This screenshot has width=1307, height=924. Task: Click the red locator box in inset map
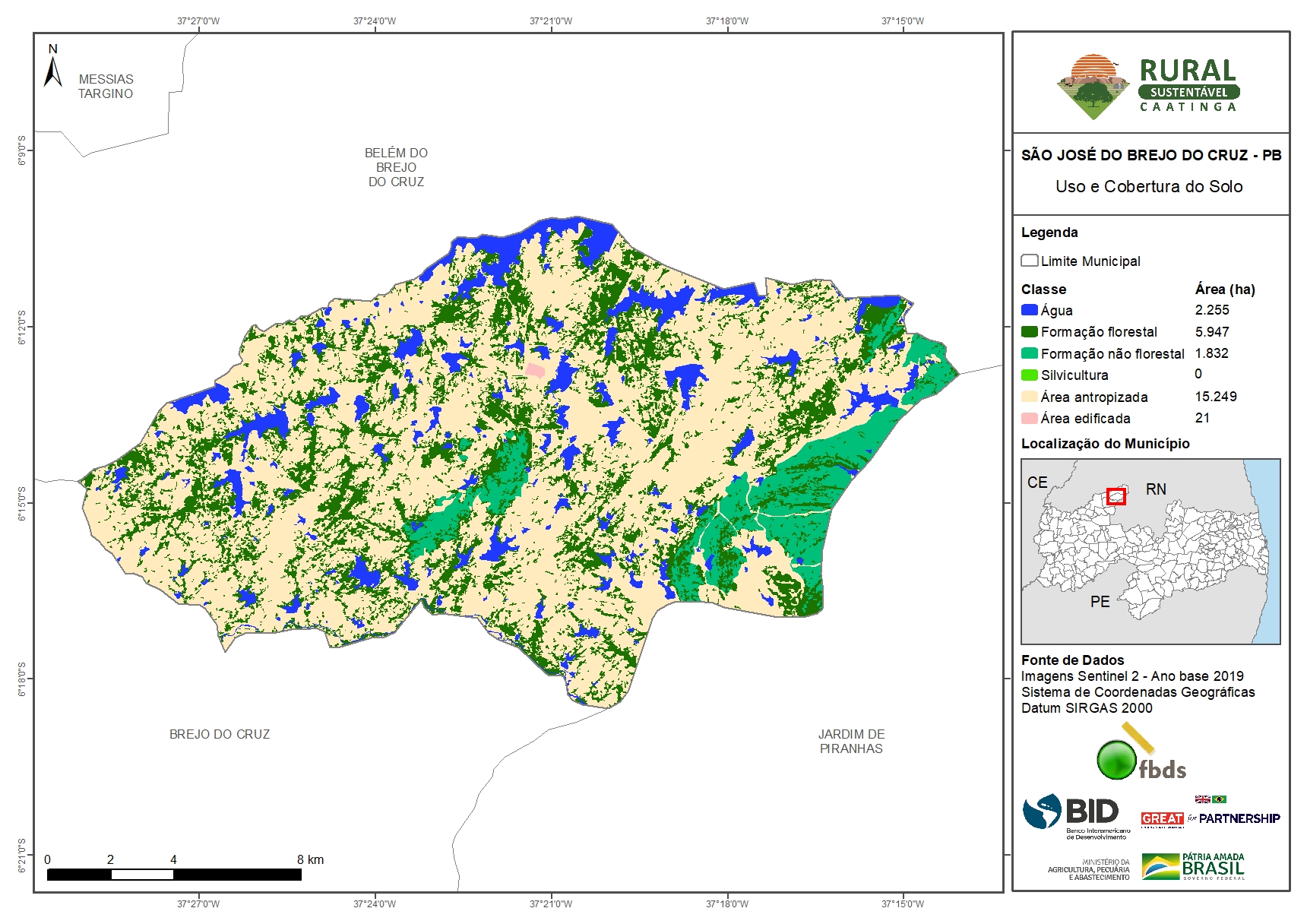point(1116,496)
